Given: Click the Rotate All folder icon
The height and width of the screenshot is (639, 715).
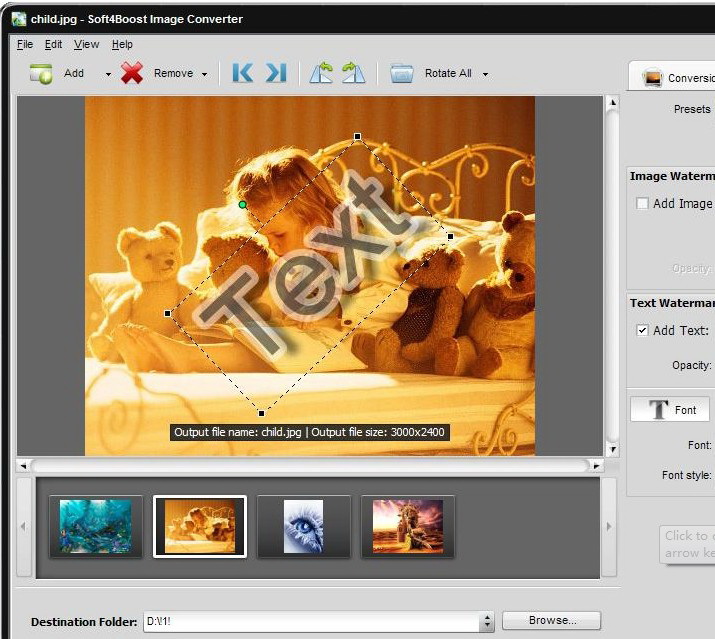Looking at the screenshot, I should tap(402, 73).
